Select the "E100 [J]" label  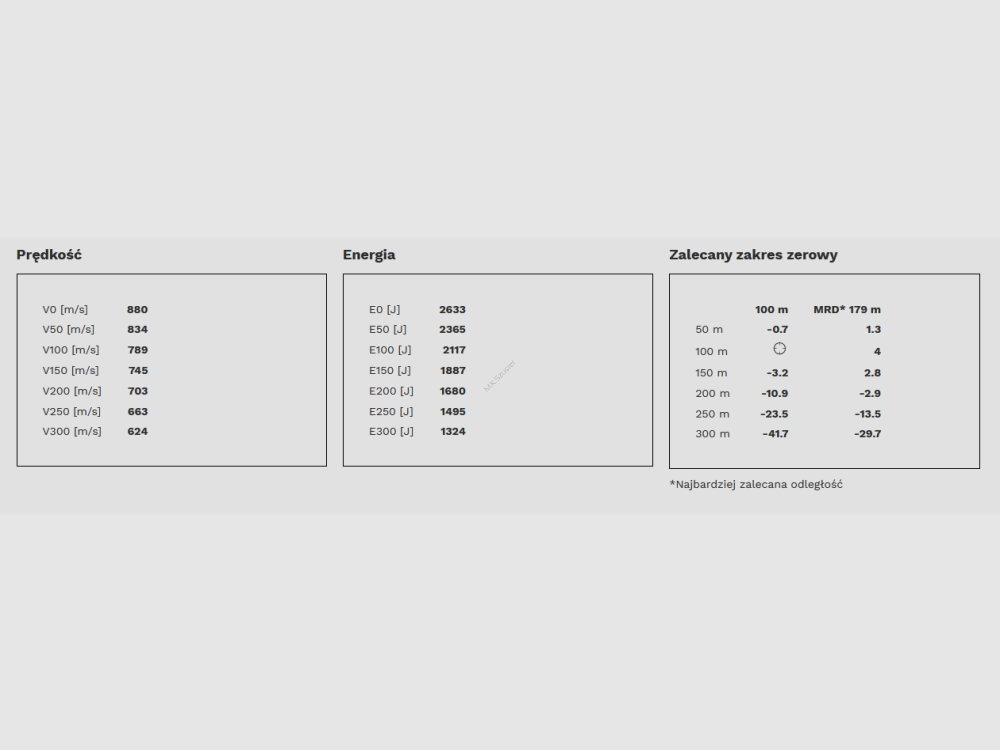click(390, 350)
